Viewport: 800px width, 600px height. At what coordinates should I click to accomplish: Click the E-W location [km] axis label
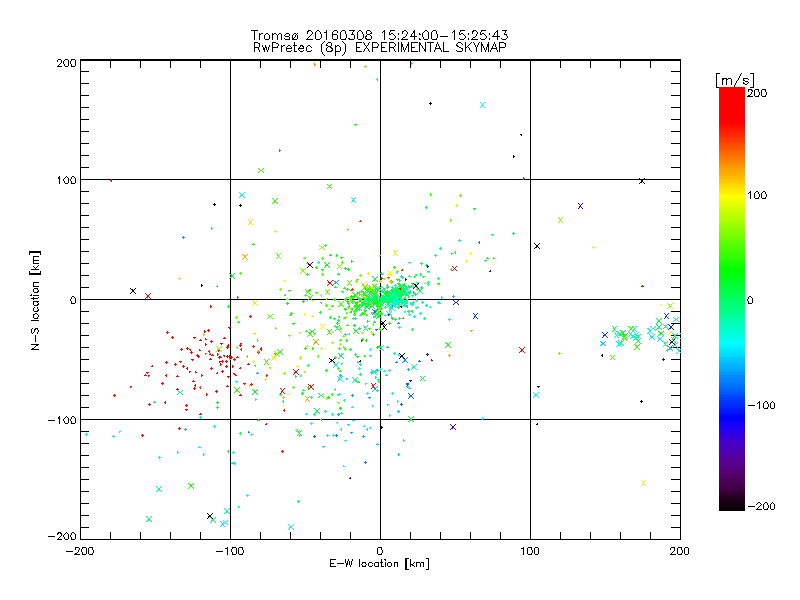click(x=379, y=564)
